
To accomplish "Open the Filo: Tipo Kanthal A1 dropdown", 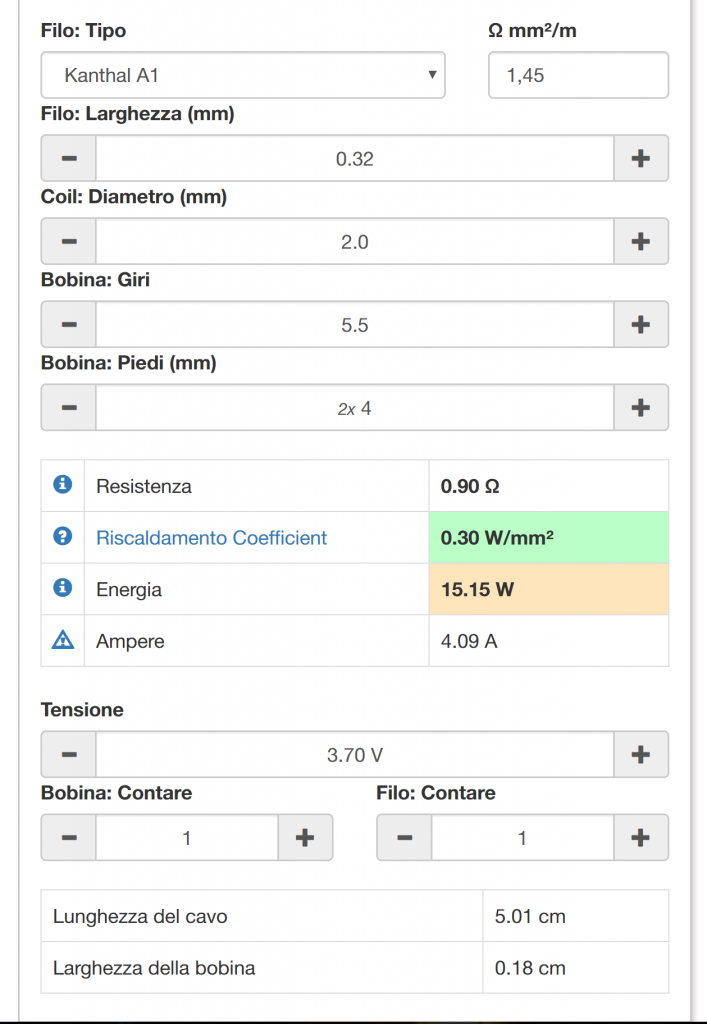I will [x=243, y=75].
